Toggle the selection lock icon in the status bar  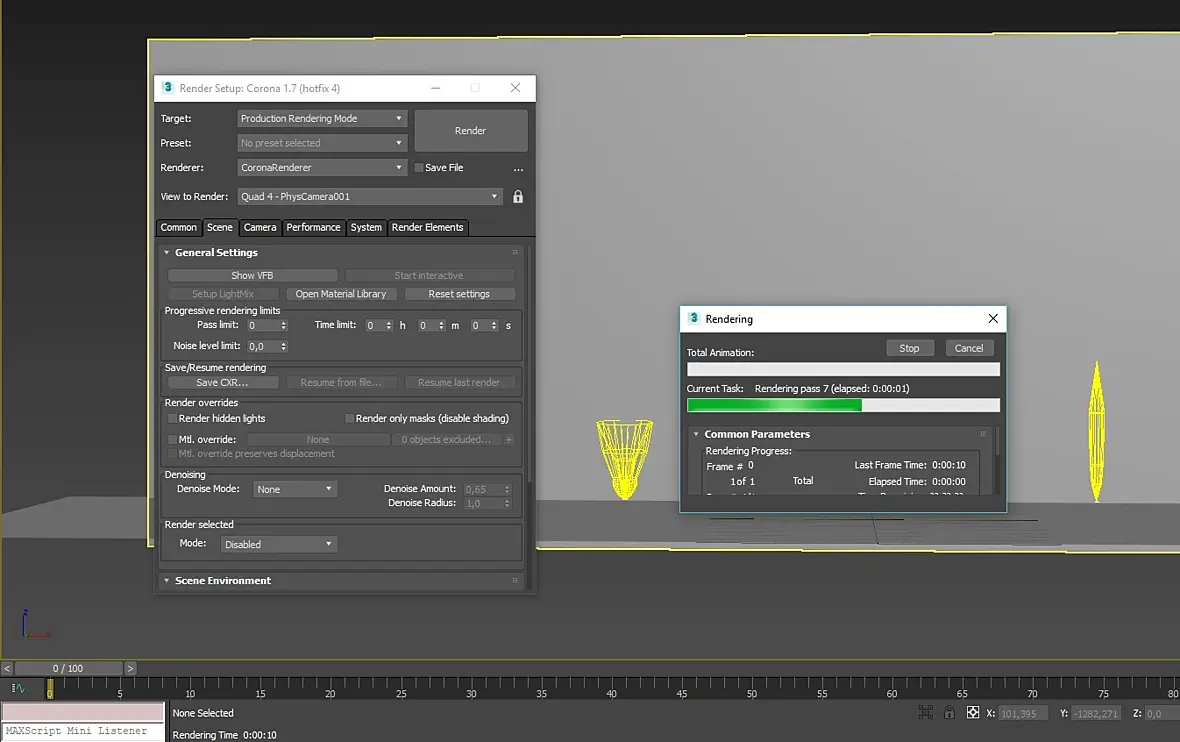click(x=949, y=712)
